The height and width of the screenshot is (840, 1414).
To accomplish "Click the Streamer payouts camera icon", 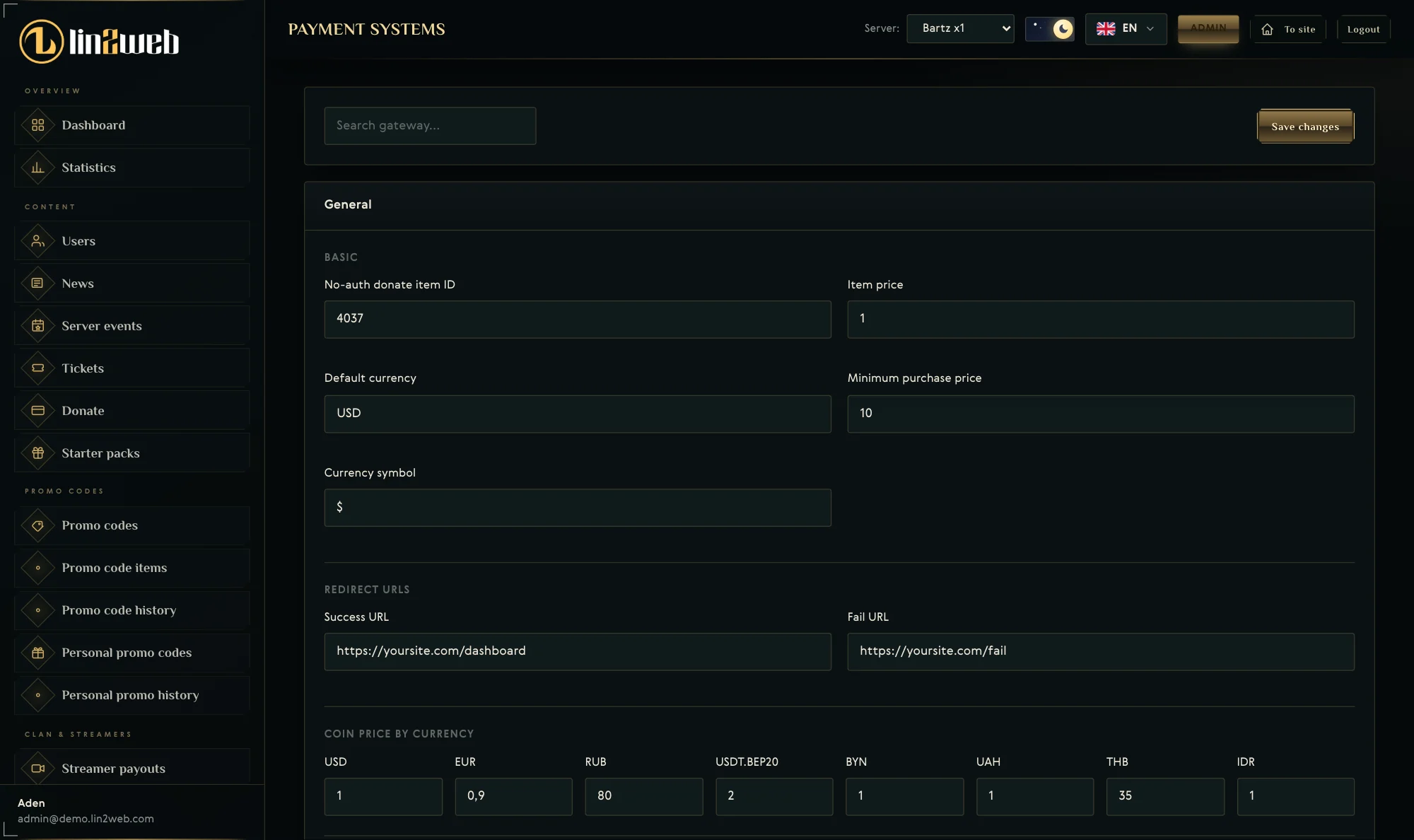I will [38, 769].
